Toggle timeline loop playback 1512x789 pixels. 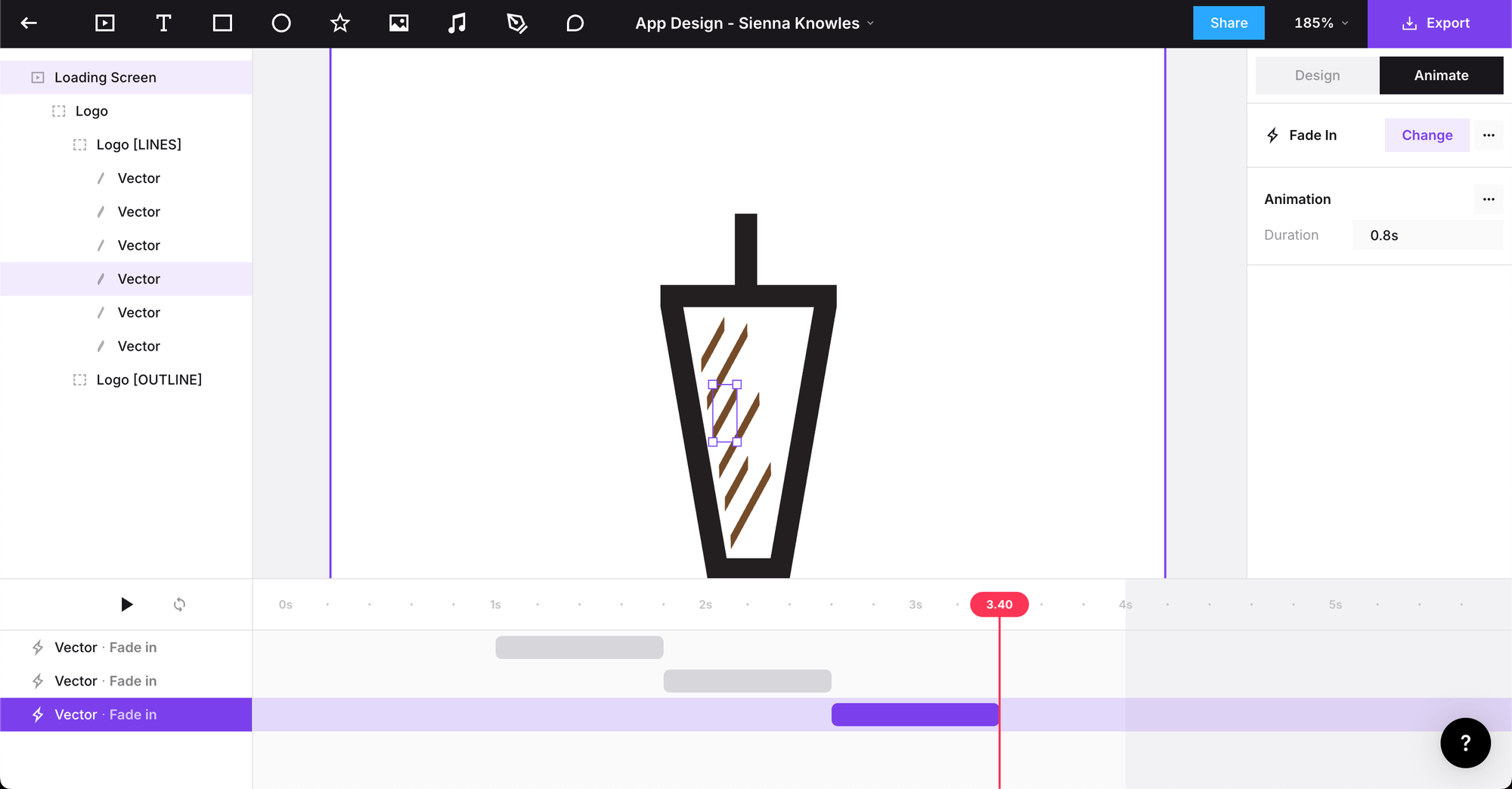pos(179,605)
